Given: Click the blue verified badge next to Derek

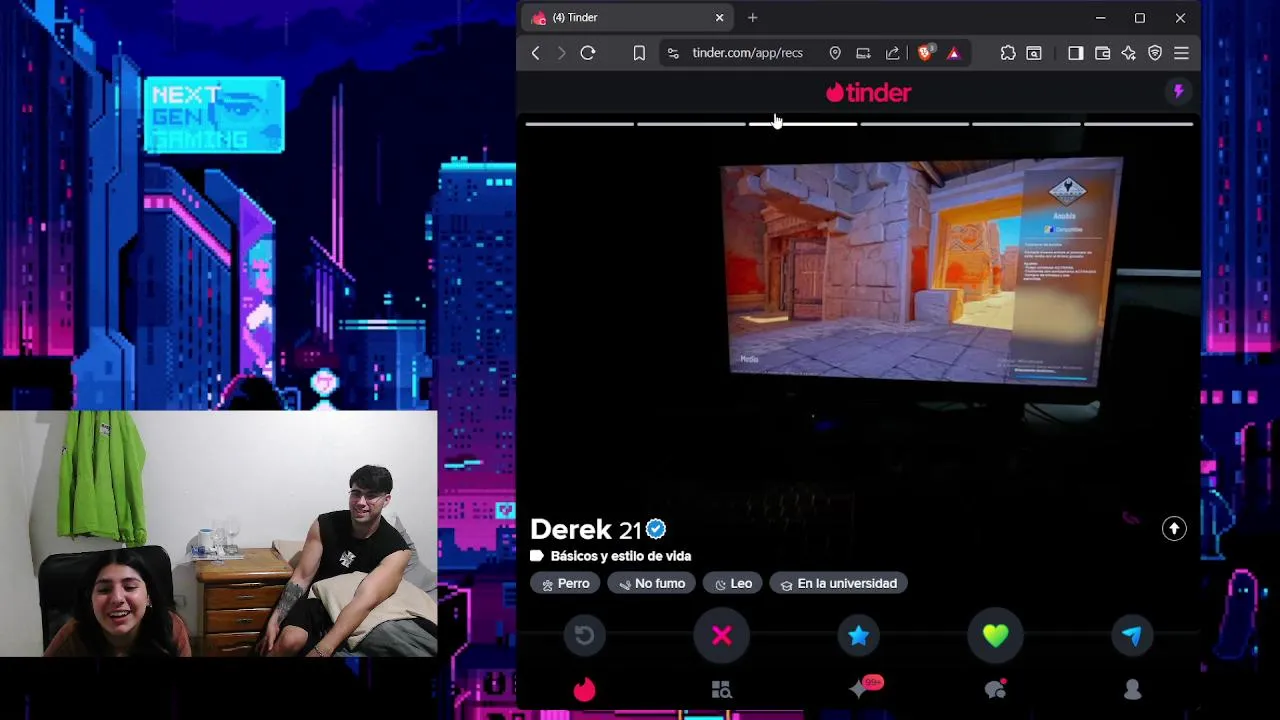Looking at the screenshot, I should [656, 529].
